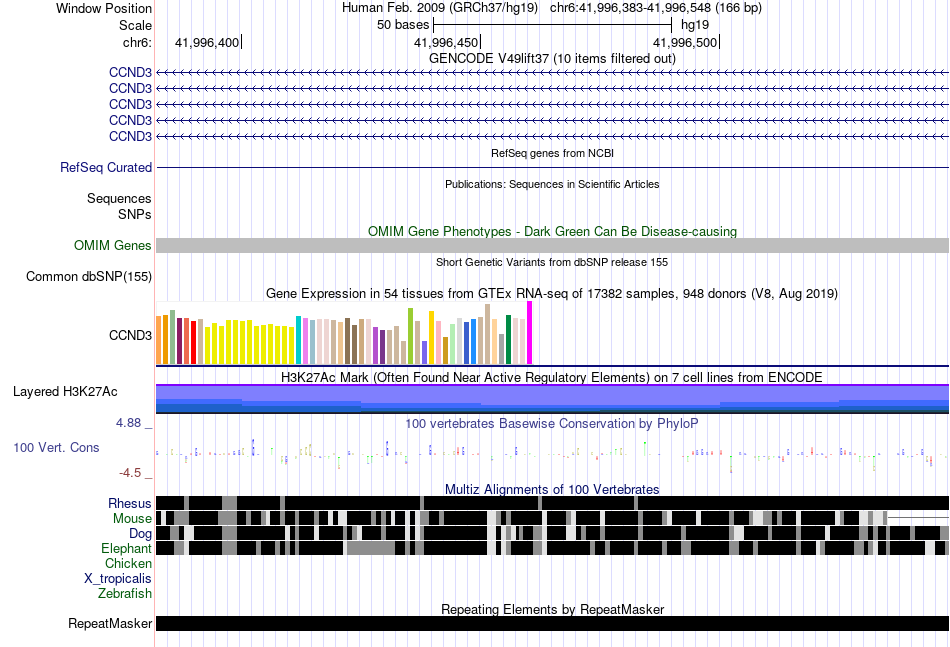Click the Chicken alignment row label
Image resolution: width=950 pixels, height=647 pixels.
(128, 563)
